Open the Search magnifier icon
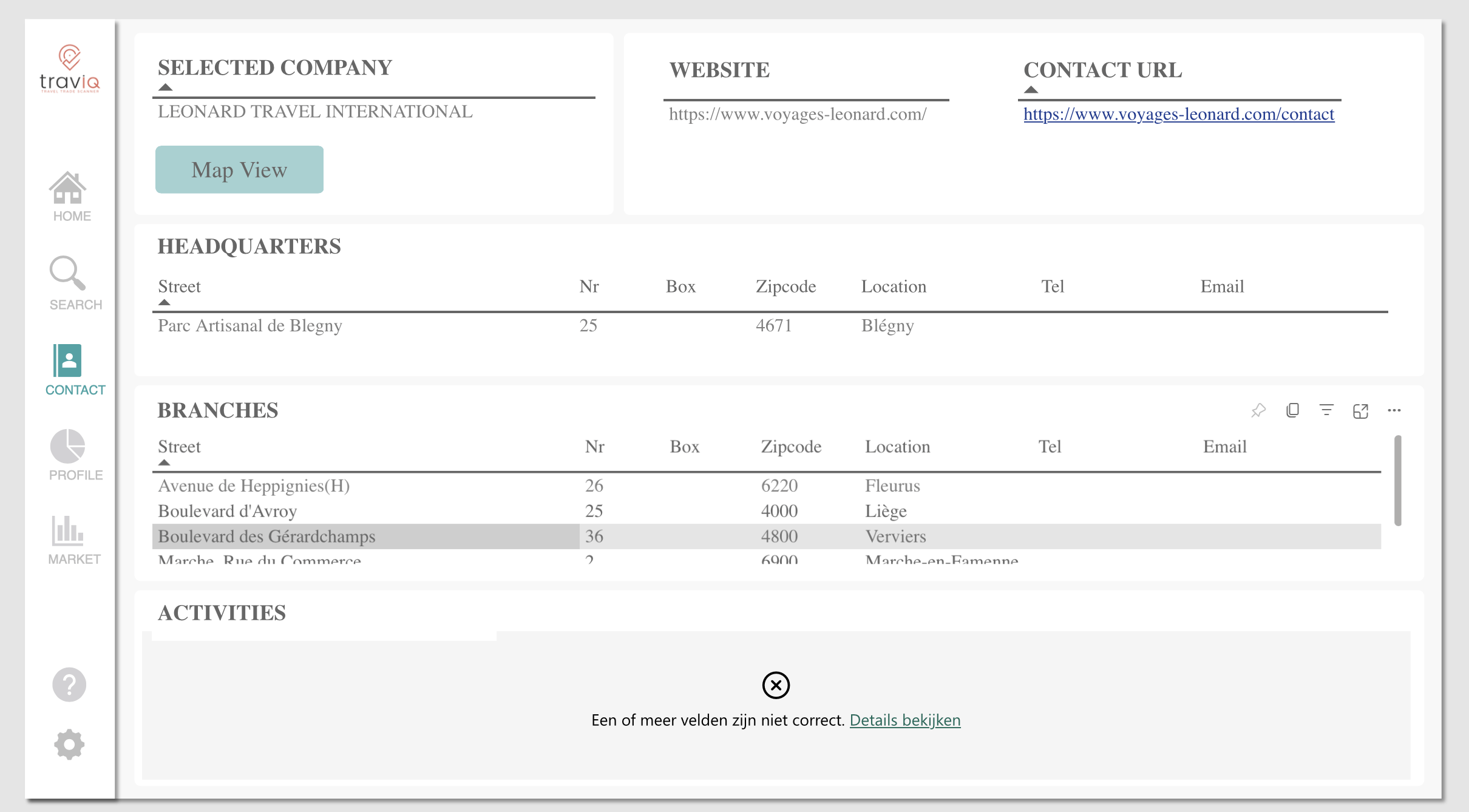The width and height of the screenshot is (1469, 812). coord(67,273)
